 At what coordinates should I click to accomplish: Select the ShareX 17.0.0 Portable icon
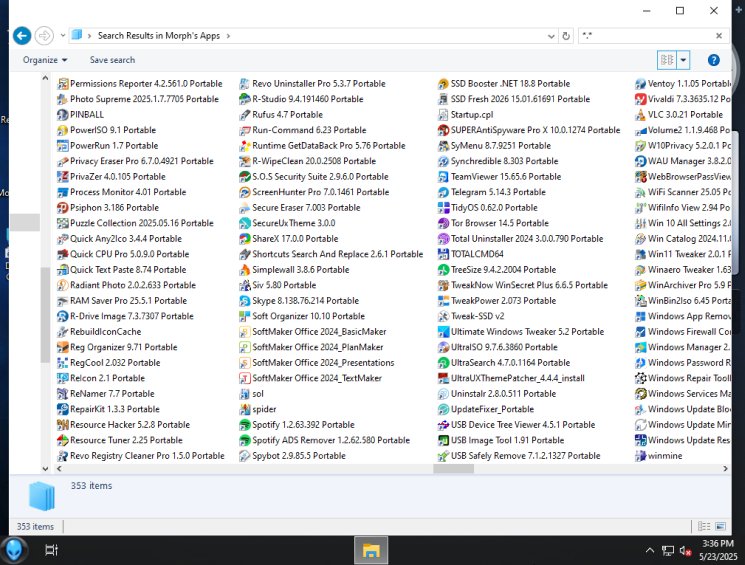click(x=245, y=239)
